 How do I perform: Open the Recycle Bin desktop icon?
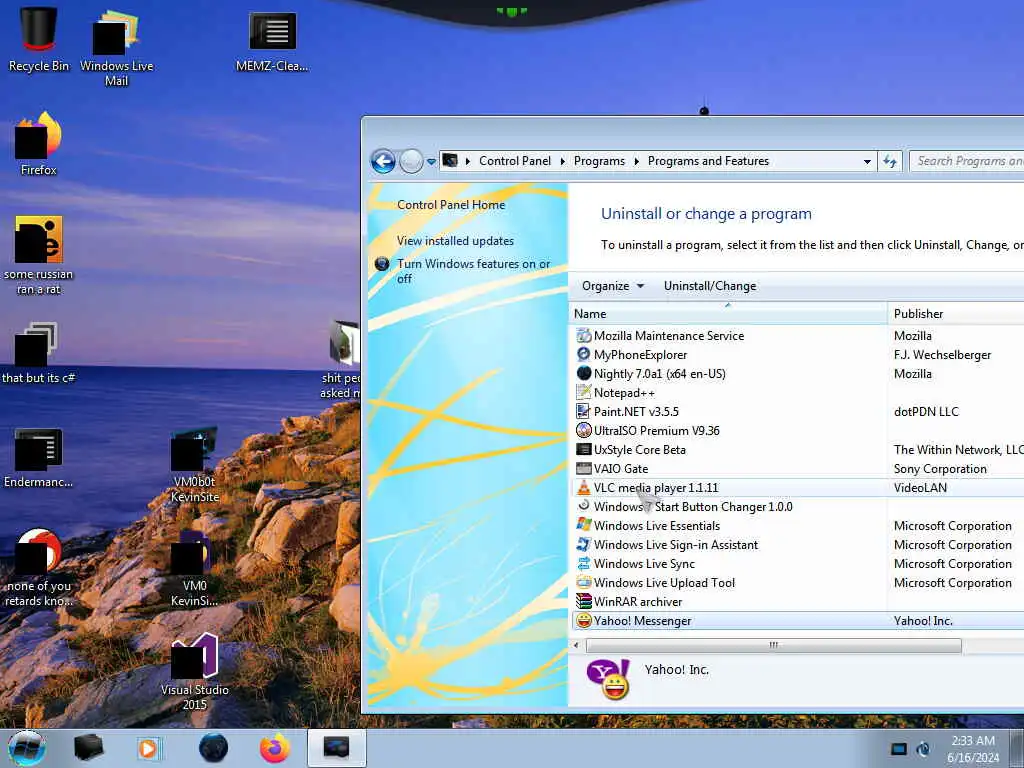39,39
